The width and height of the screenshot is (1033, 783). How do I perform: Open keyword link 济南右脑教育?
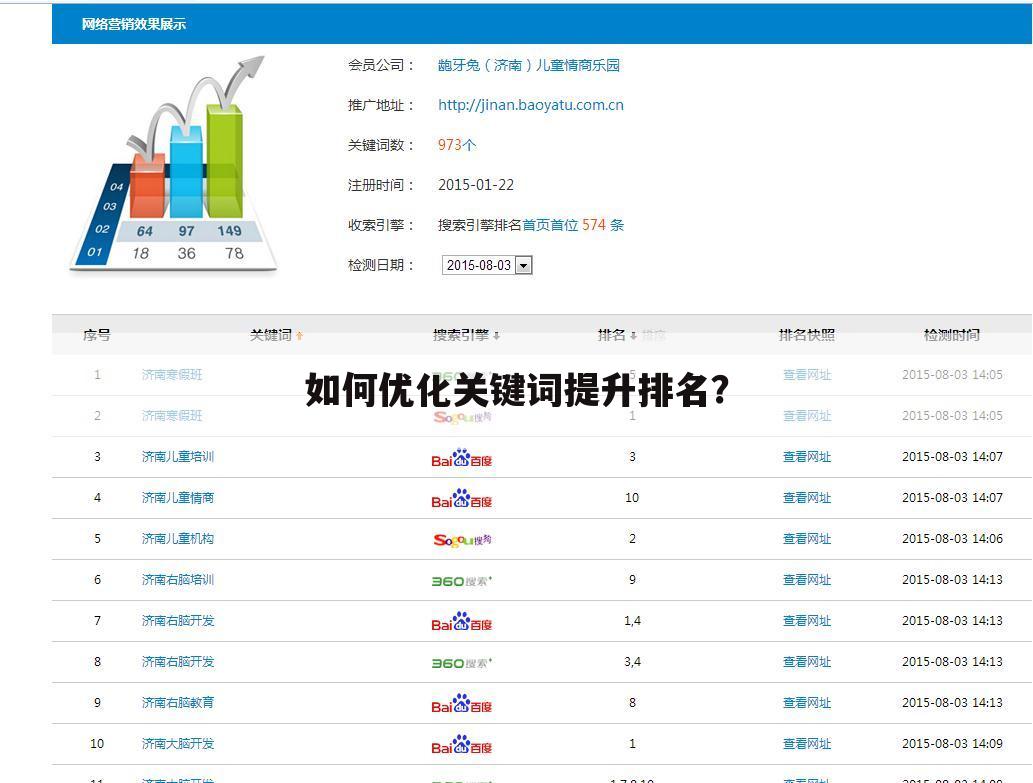(178, 703)
